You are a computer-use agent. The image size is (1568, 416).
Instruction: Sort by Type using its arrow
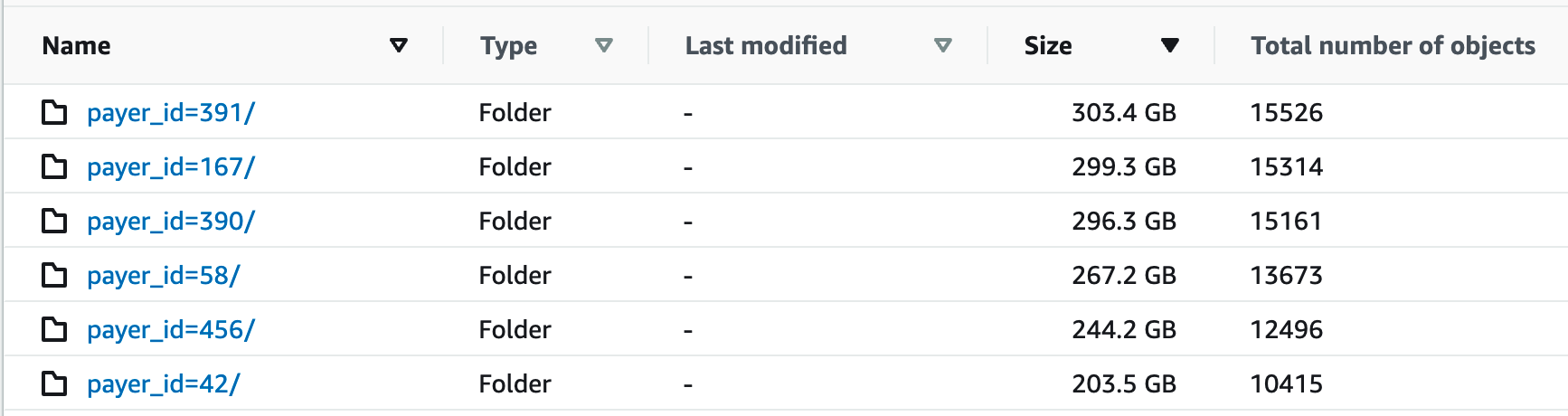(x=604, y=45)
